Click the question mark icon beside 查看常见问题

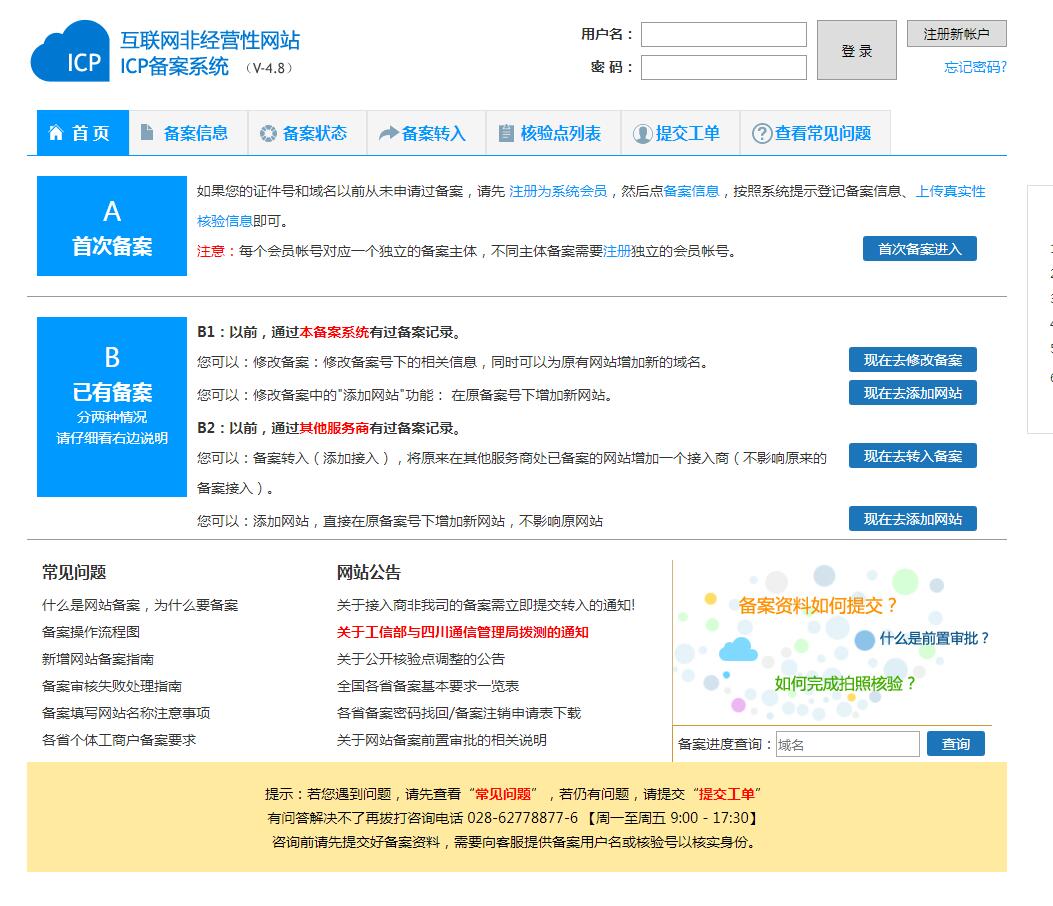point(762,134)
